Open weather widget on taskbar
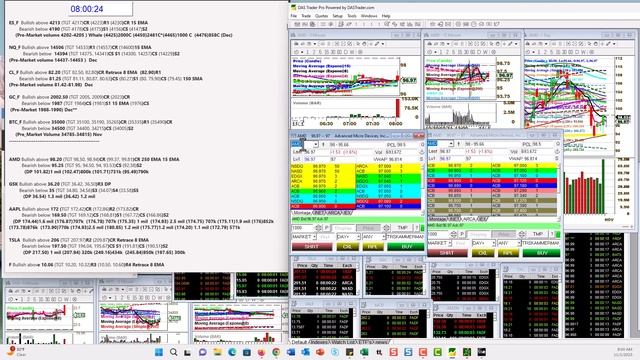Viewport: 640px width, 360px height. click(x=16, y=352)
